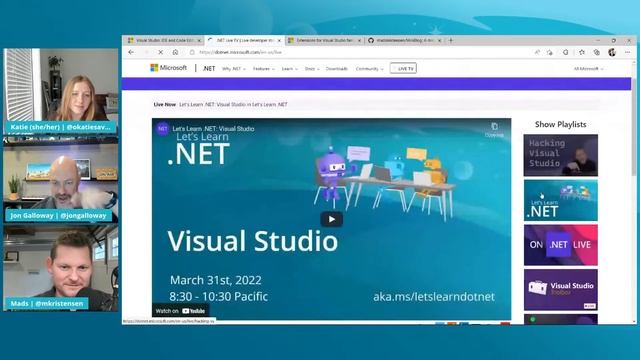
Task: Expand the Learn menu
Action: [290, 69]
